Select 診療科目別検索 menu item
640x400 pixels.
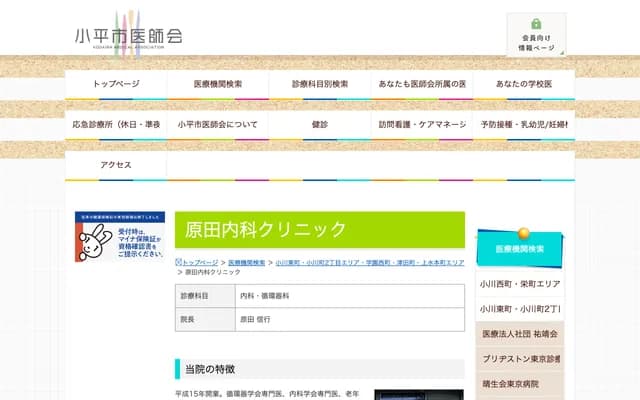pyautogui.click(x=320, y=85)
